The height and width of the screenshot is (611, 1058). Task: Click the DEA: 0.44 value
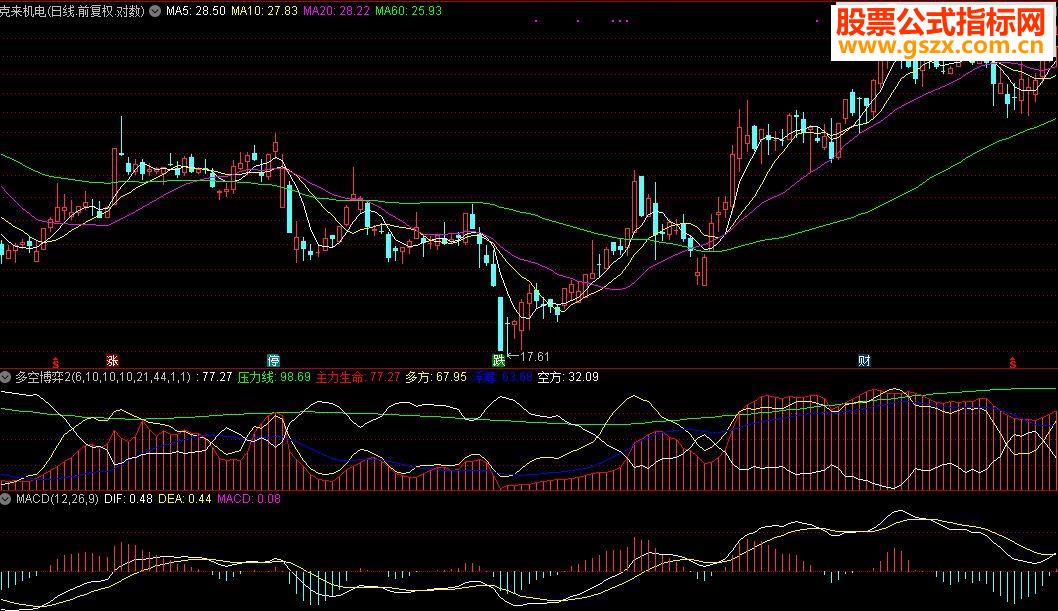185,499
